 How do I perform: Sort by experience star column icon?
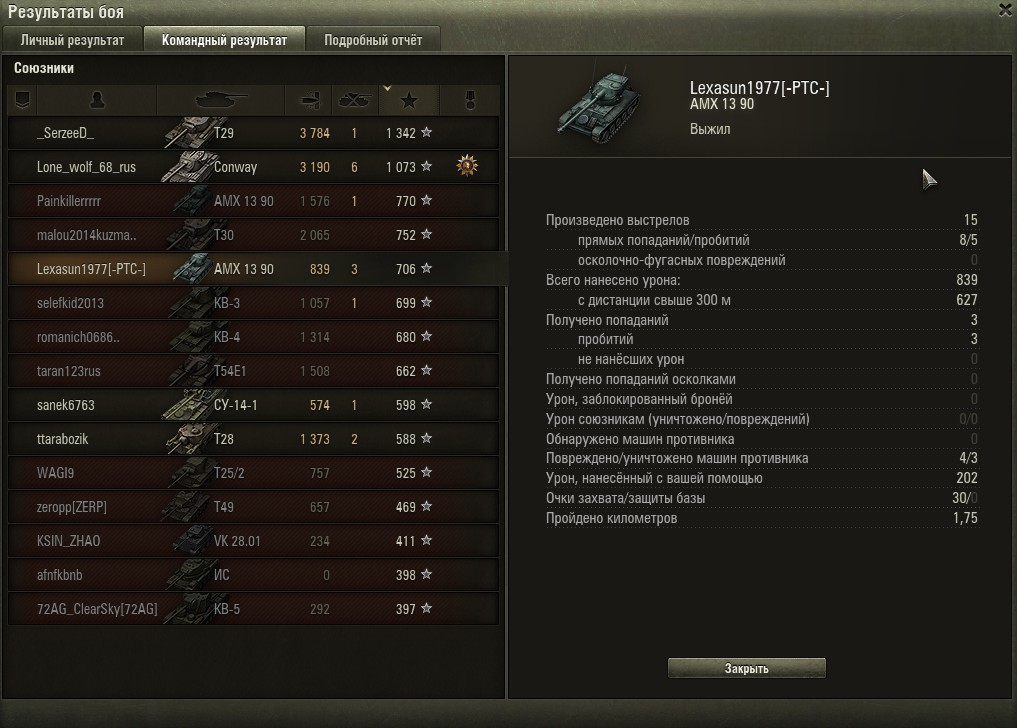[x=409, y=100]
